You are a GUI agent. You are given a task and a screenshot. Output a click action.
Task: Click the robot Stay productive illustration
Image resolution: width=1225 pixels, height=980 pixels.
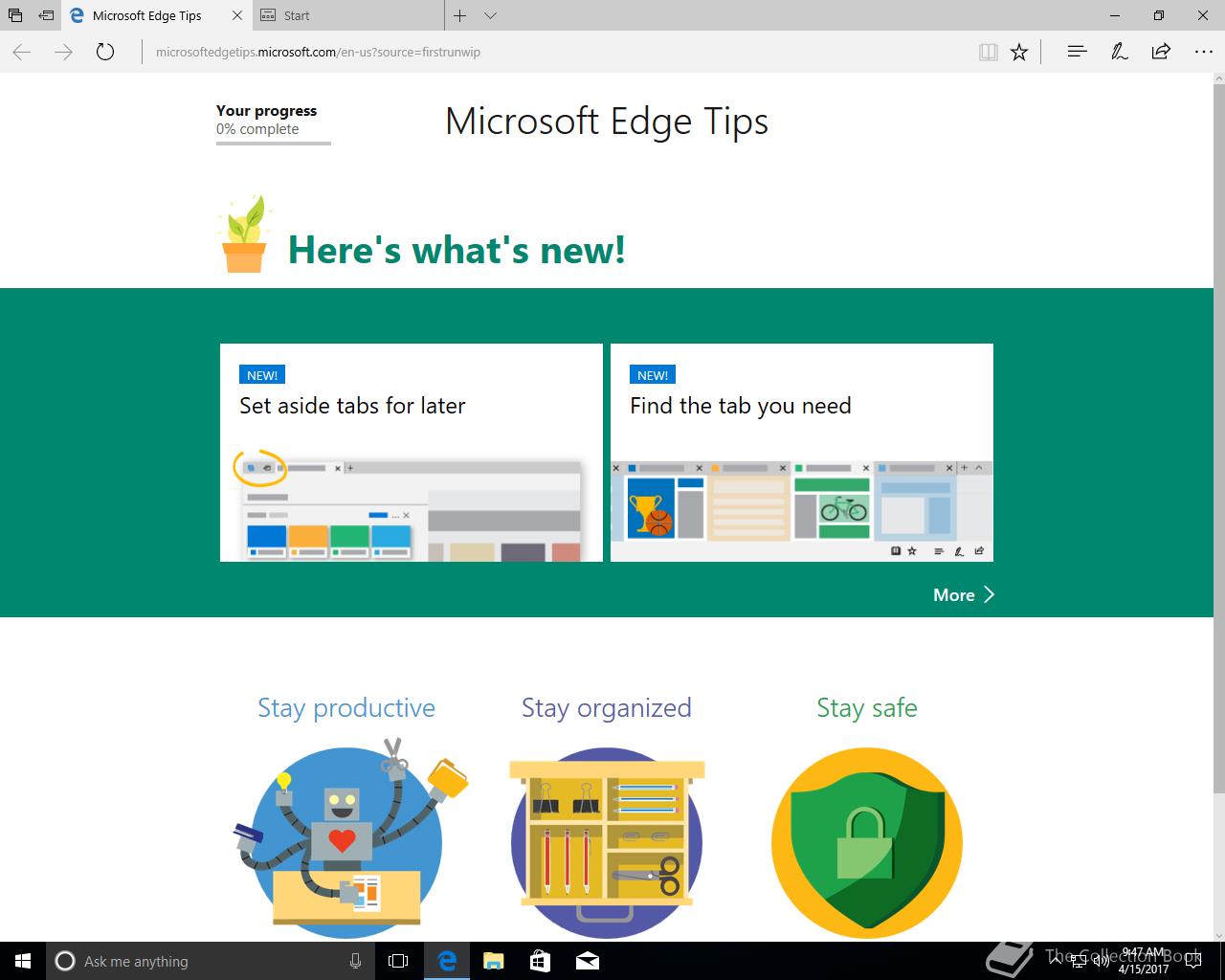tap(348, 837)
